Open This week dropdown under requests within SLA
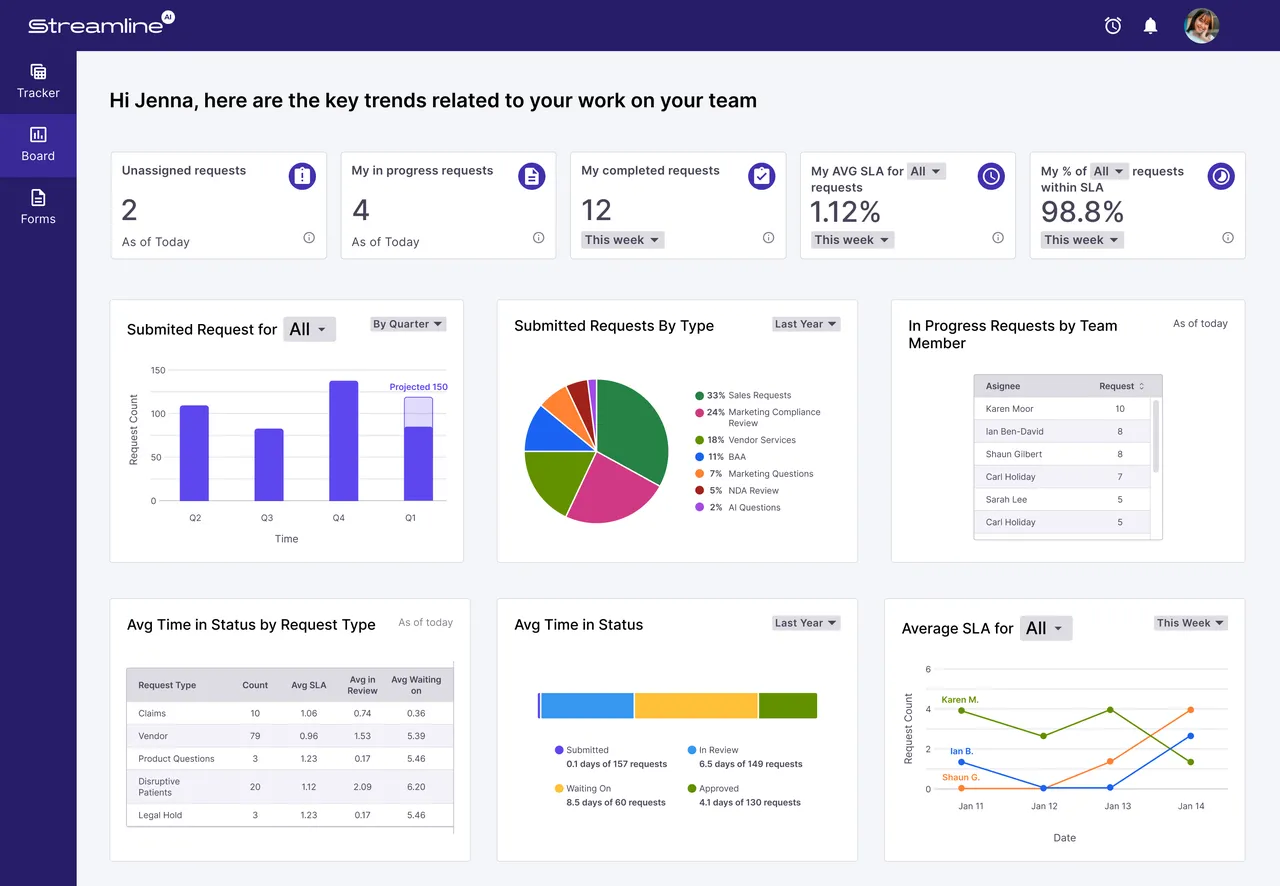Viewport: 1280px width, 886px height. pyautogui.click(x=1082, y=240)
